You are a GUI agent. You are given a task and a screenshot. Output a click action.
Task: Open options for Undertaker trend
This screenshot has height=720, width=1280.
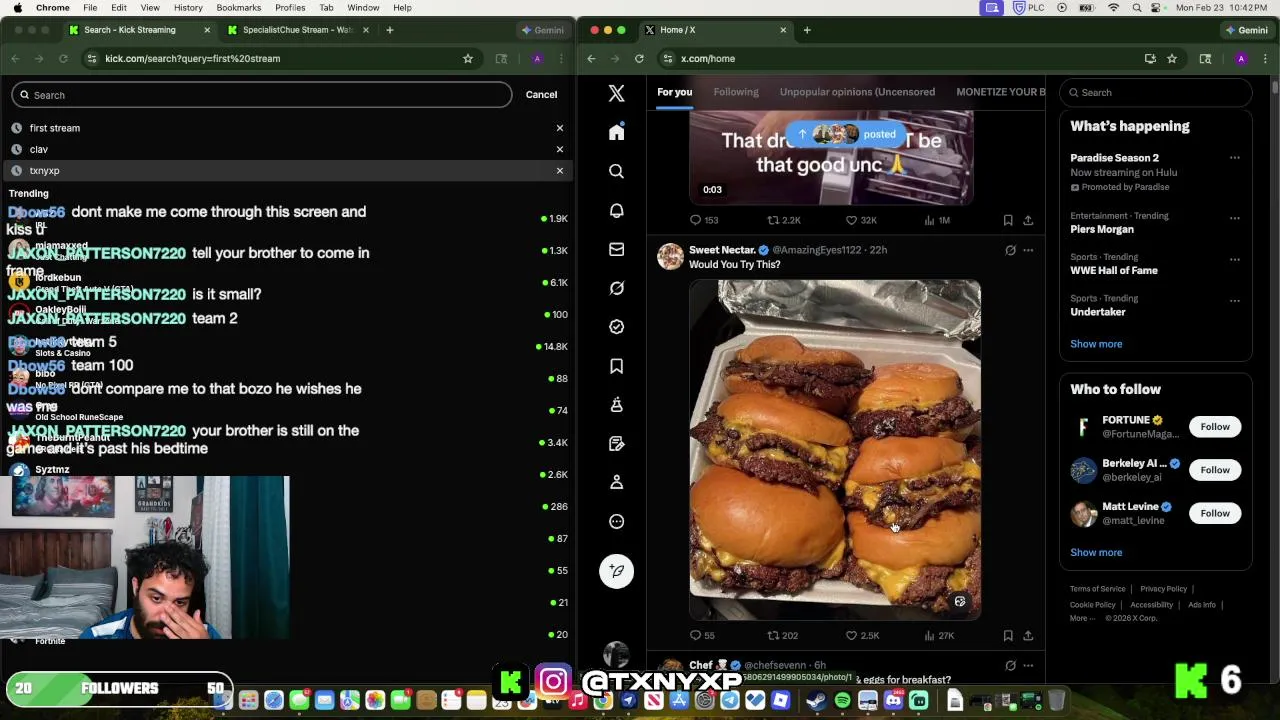coord(1234,299)
